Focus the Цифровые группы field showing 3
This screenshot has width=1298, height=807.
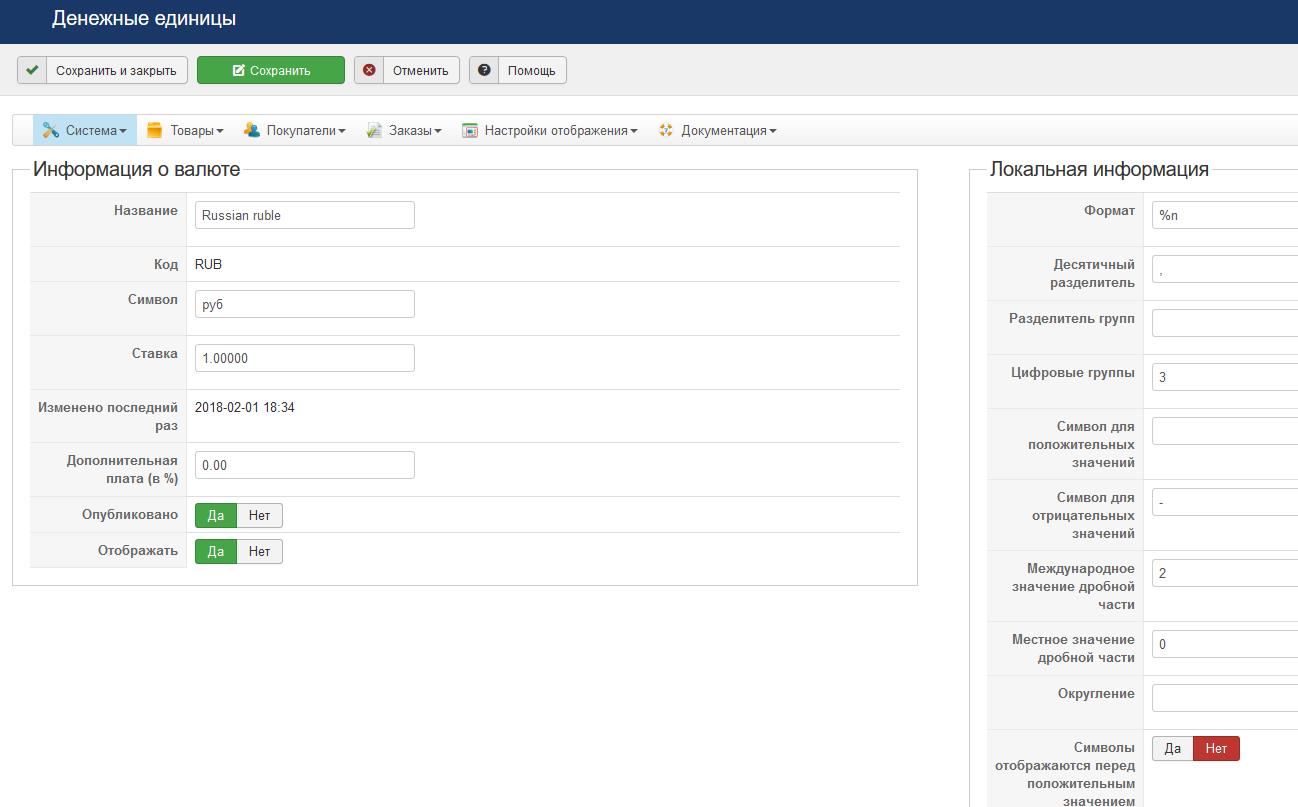click(1225, 377)
